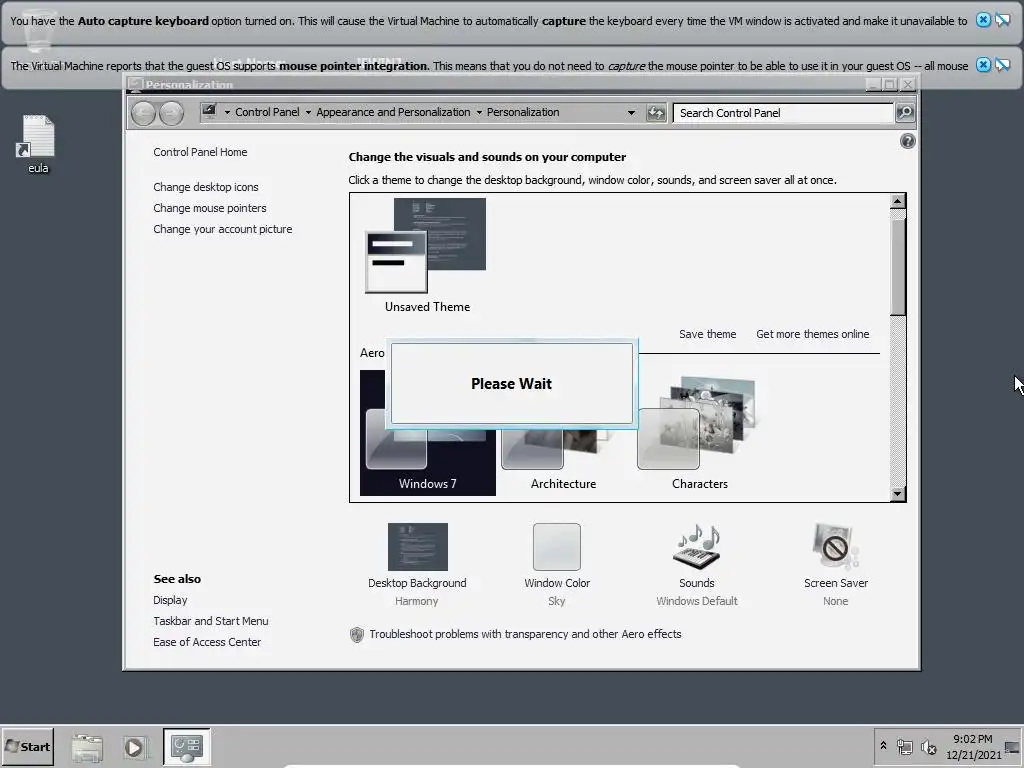Open Change desktop icons link
Screen dimensions: 1024x768
[x=206, y=187]
